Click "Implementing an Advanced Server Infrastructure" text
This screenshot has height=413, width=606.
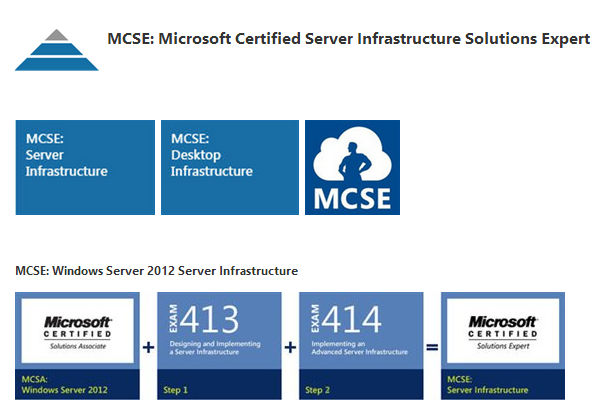pos(359,348)
